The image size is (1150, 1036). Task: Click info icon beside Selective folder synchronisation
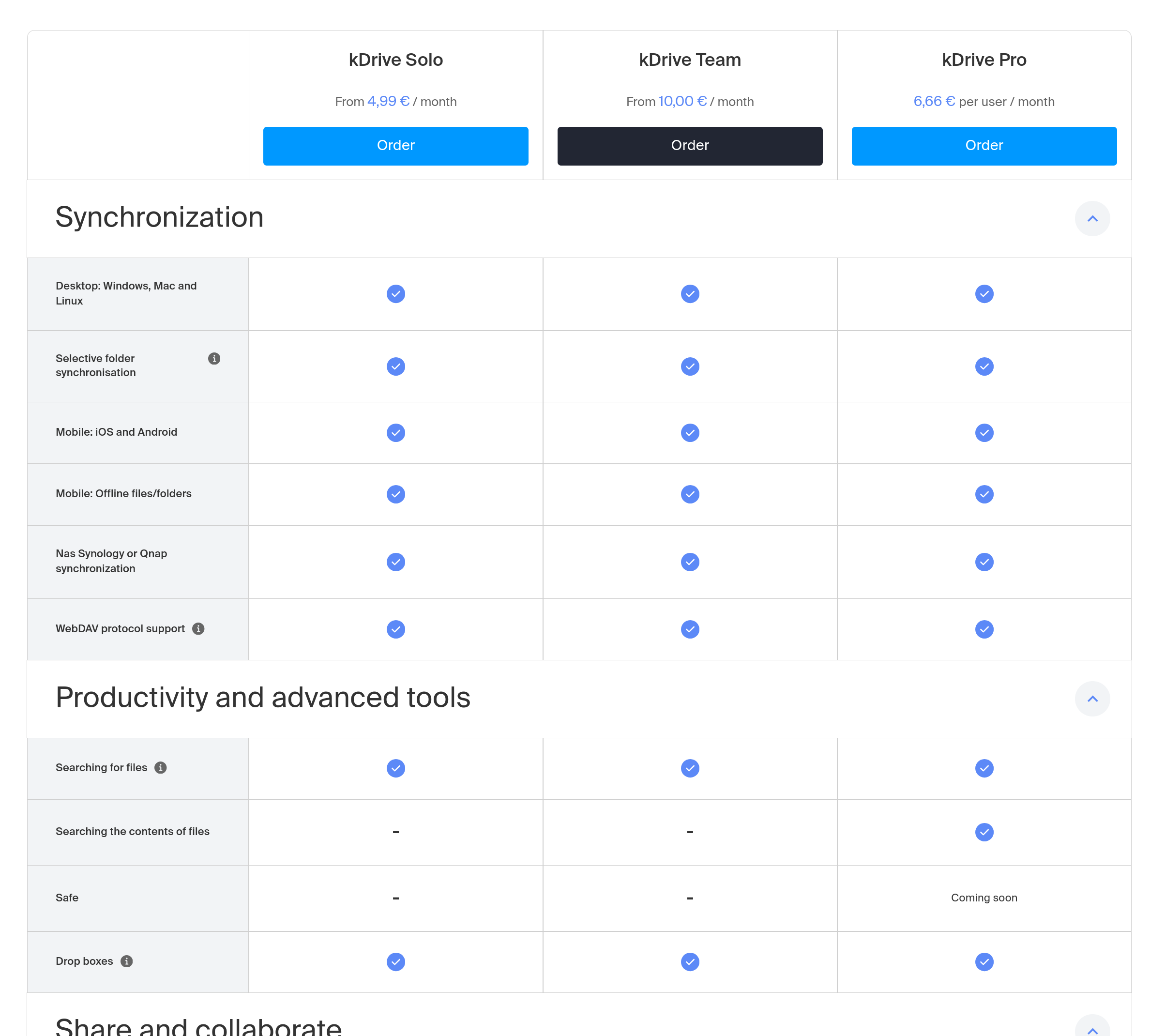click(x=214, y=359)
